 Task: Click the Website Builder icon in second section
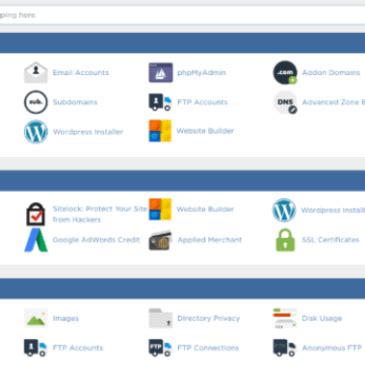[160, 209]
